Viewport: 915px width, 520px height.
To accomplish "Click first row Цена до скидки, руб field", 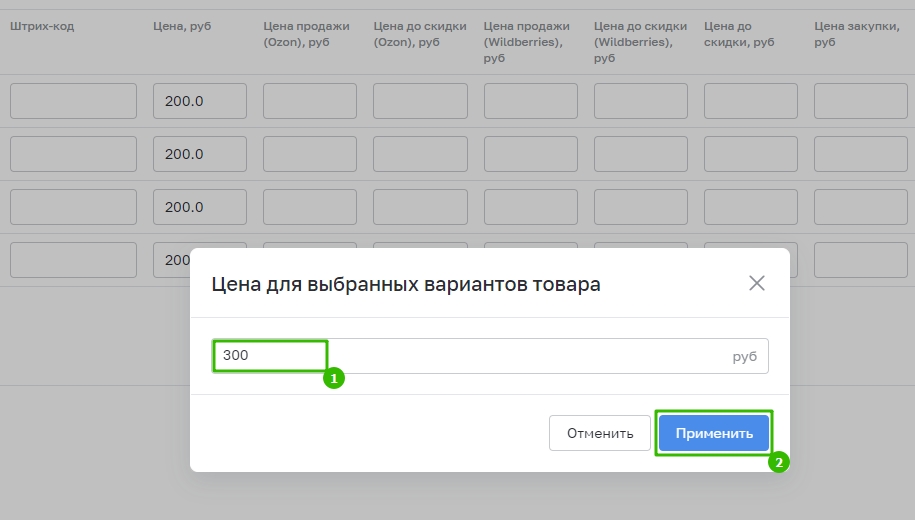I will (751, 101).
